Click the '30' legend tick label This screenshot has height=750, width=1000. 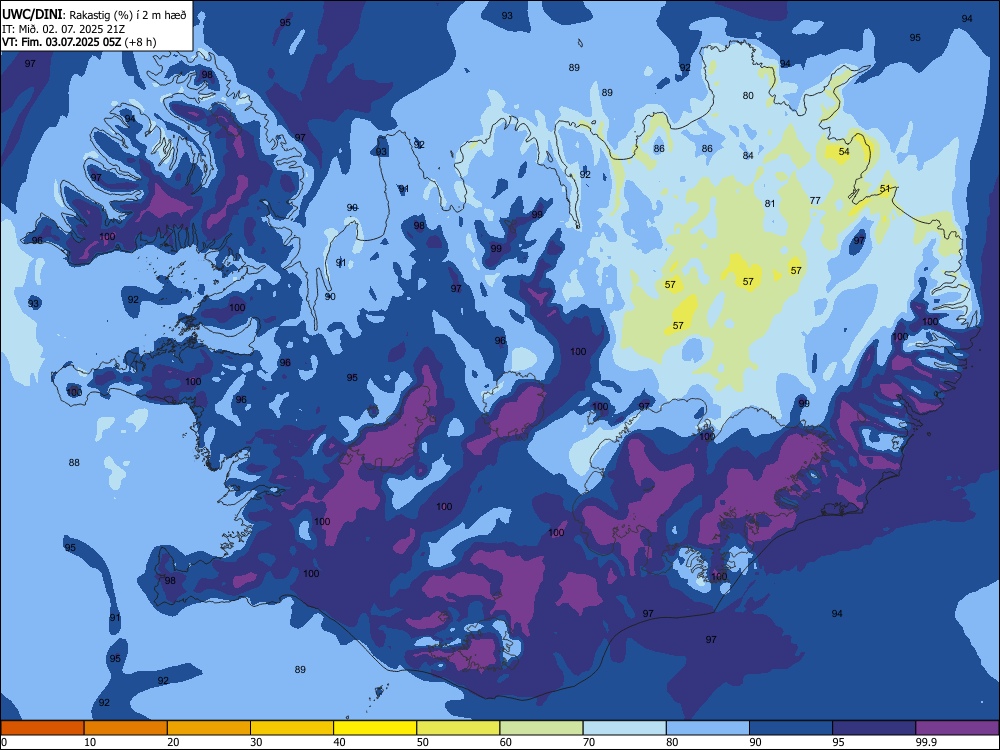click(256, 742)
